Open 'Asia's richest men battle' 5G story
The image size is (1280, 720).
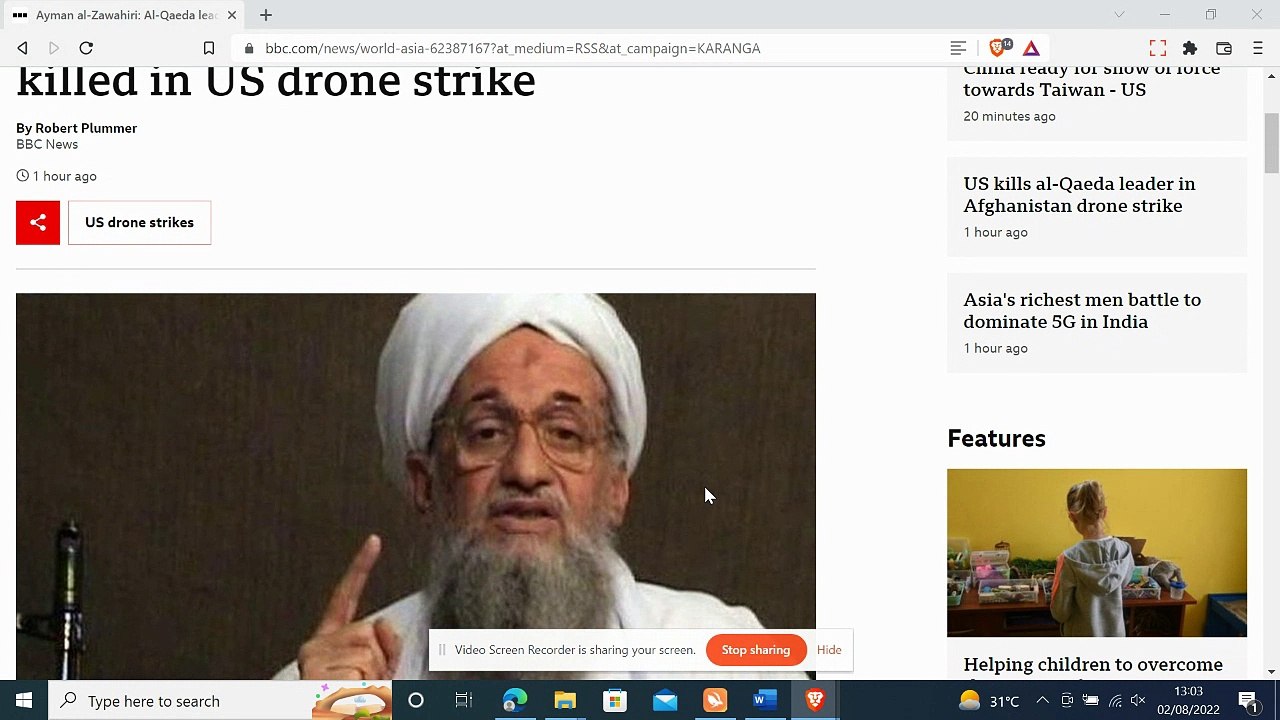tap(1082, 311)
